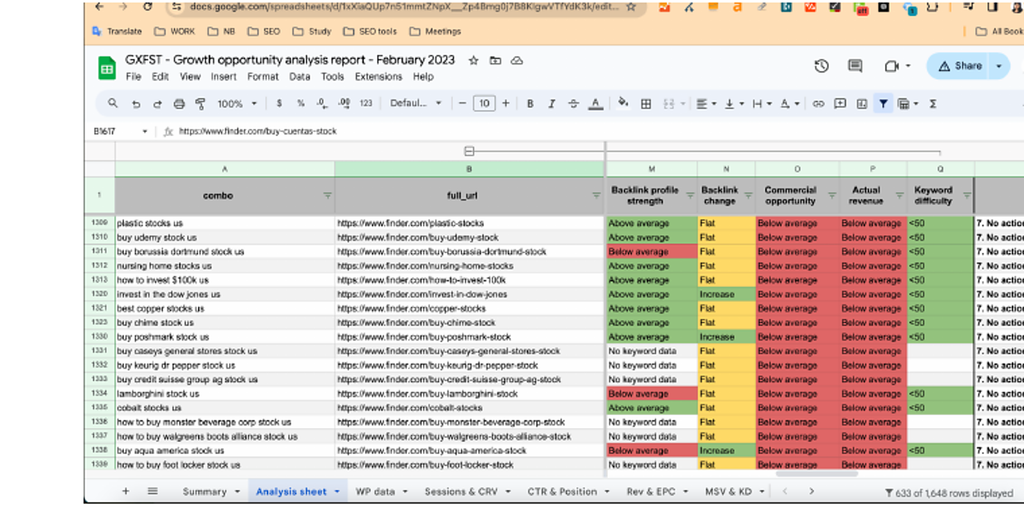Click the insert chart icon
Screen dimensions: 1024x525
pyautogui.click(x=862, y=103)
